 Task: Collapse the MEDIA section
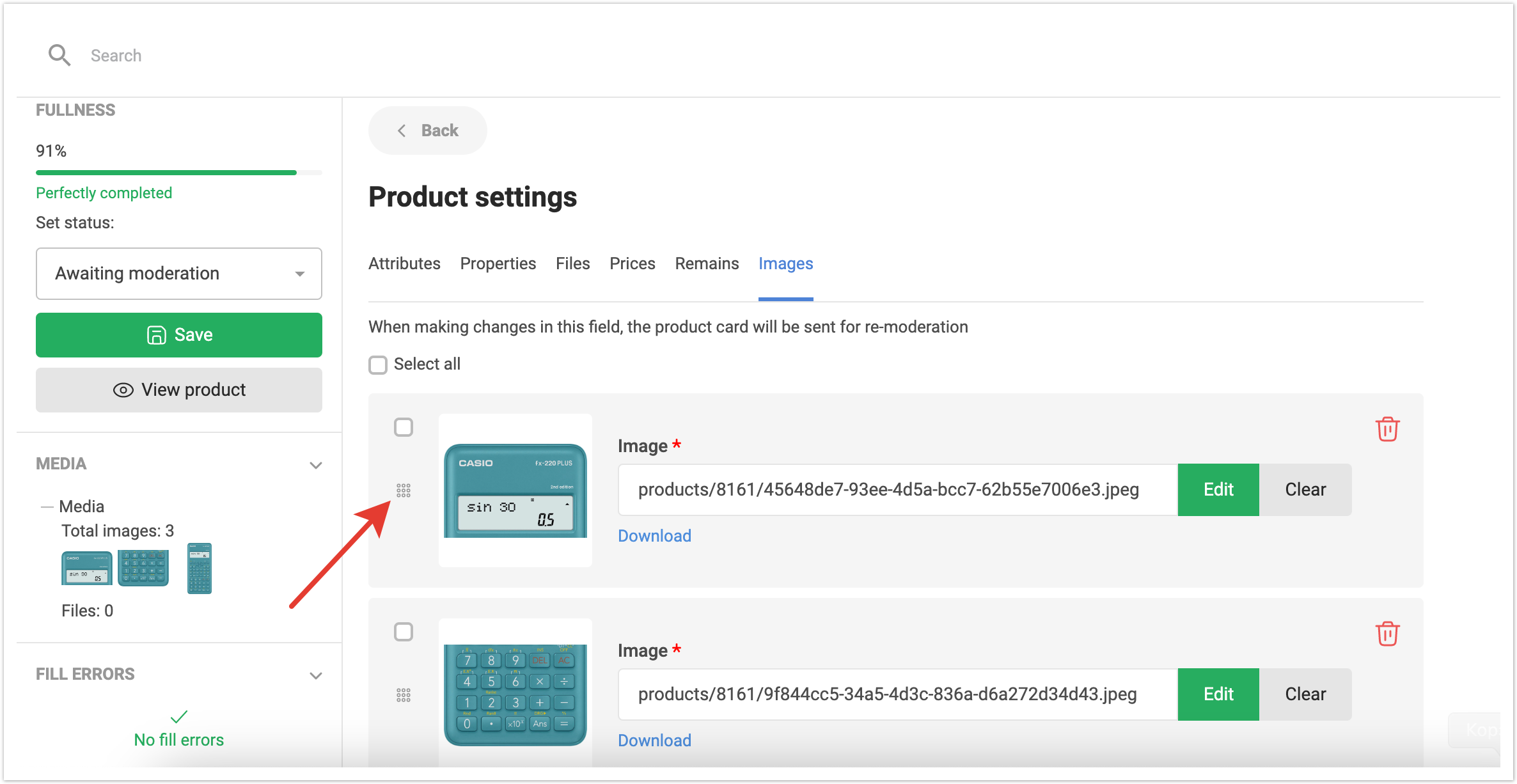[x=315, y=465]
